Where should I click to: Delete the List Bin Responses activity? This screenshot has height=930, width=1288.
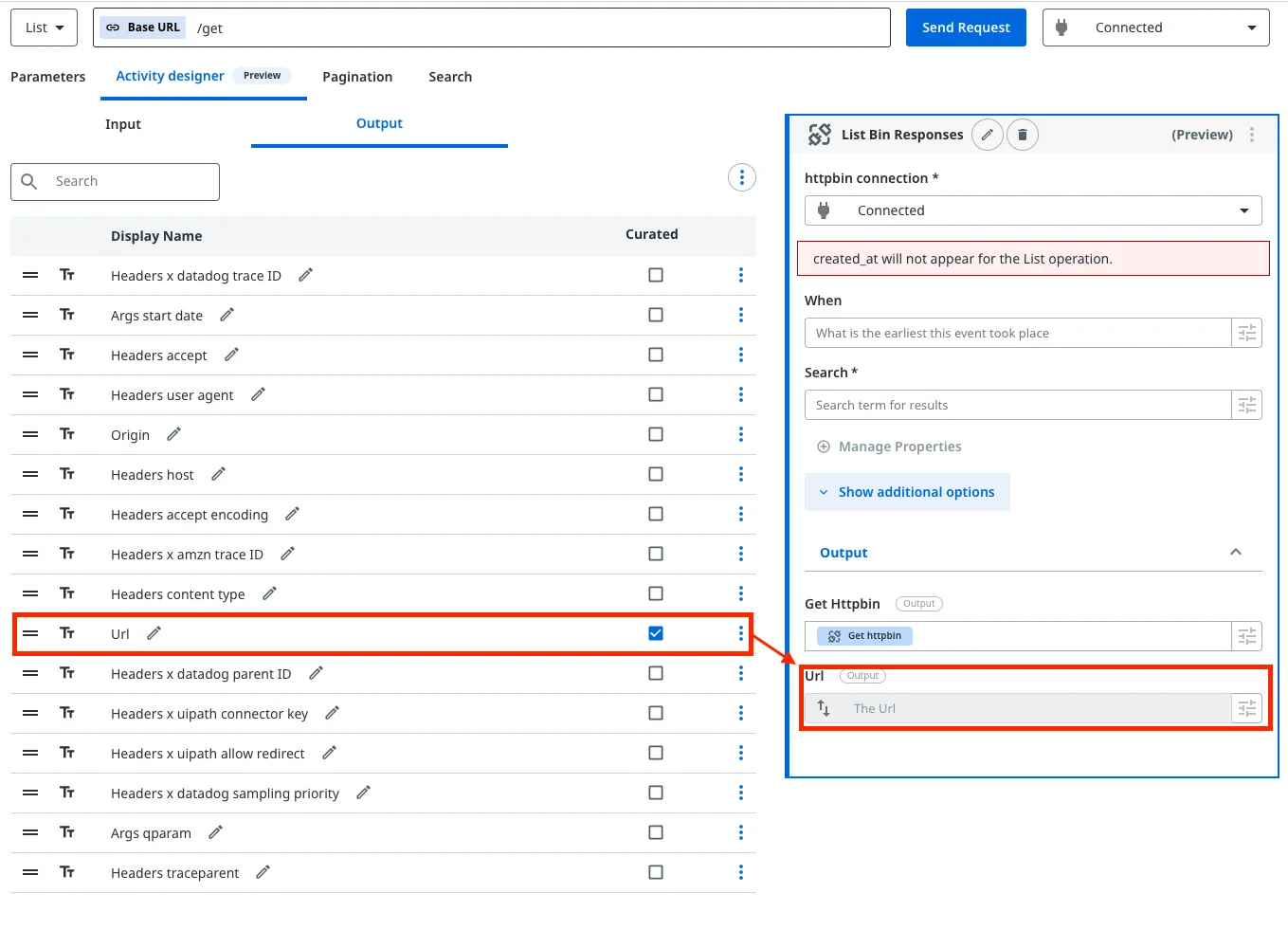[1022, 135]
